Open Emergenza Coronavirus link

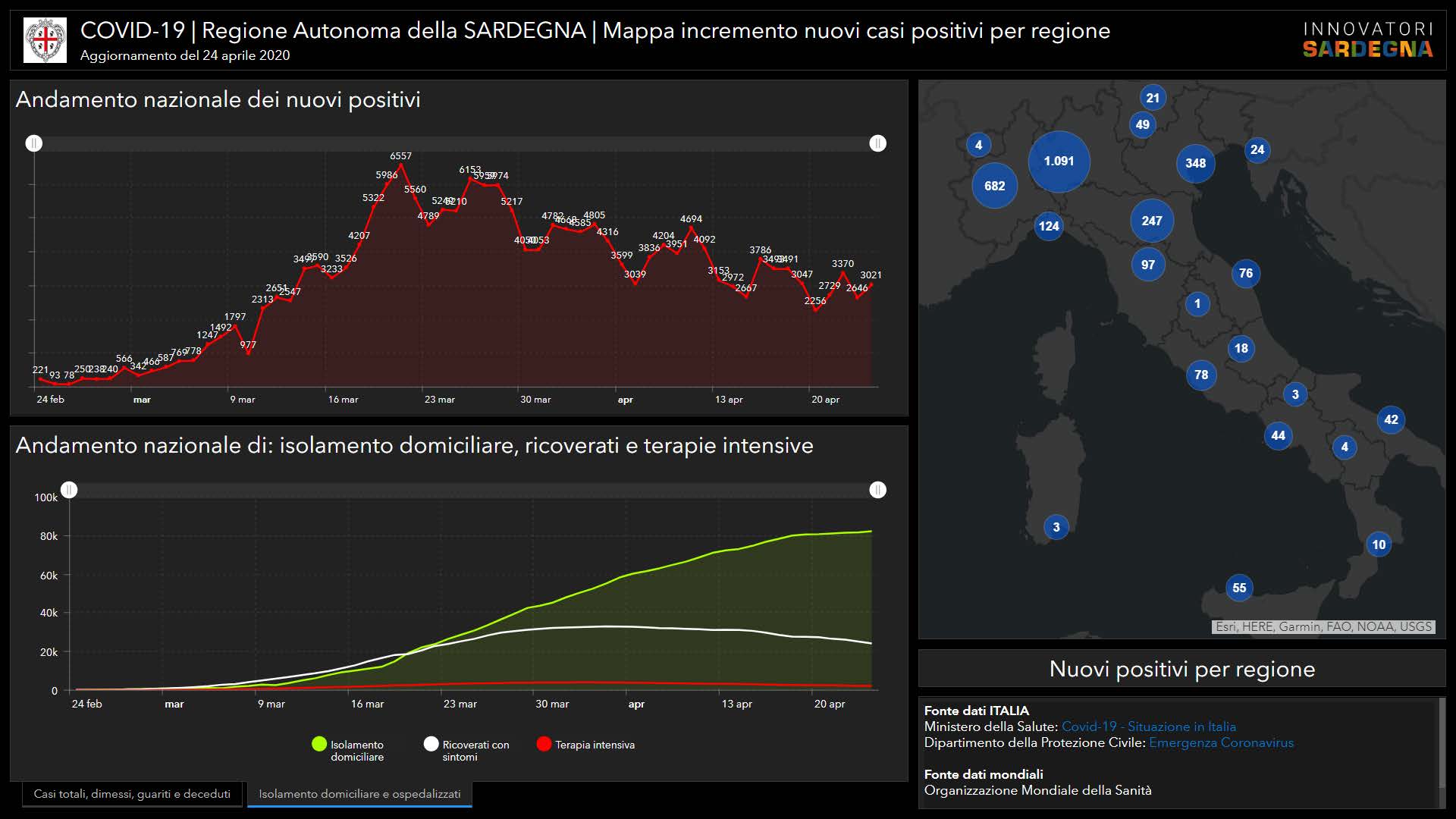(1221, 742)
